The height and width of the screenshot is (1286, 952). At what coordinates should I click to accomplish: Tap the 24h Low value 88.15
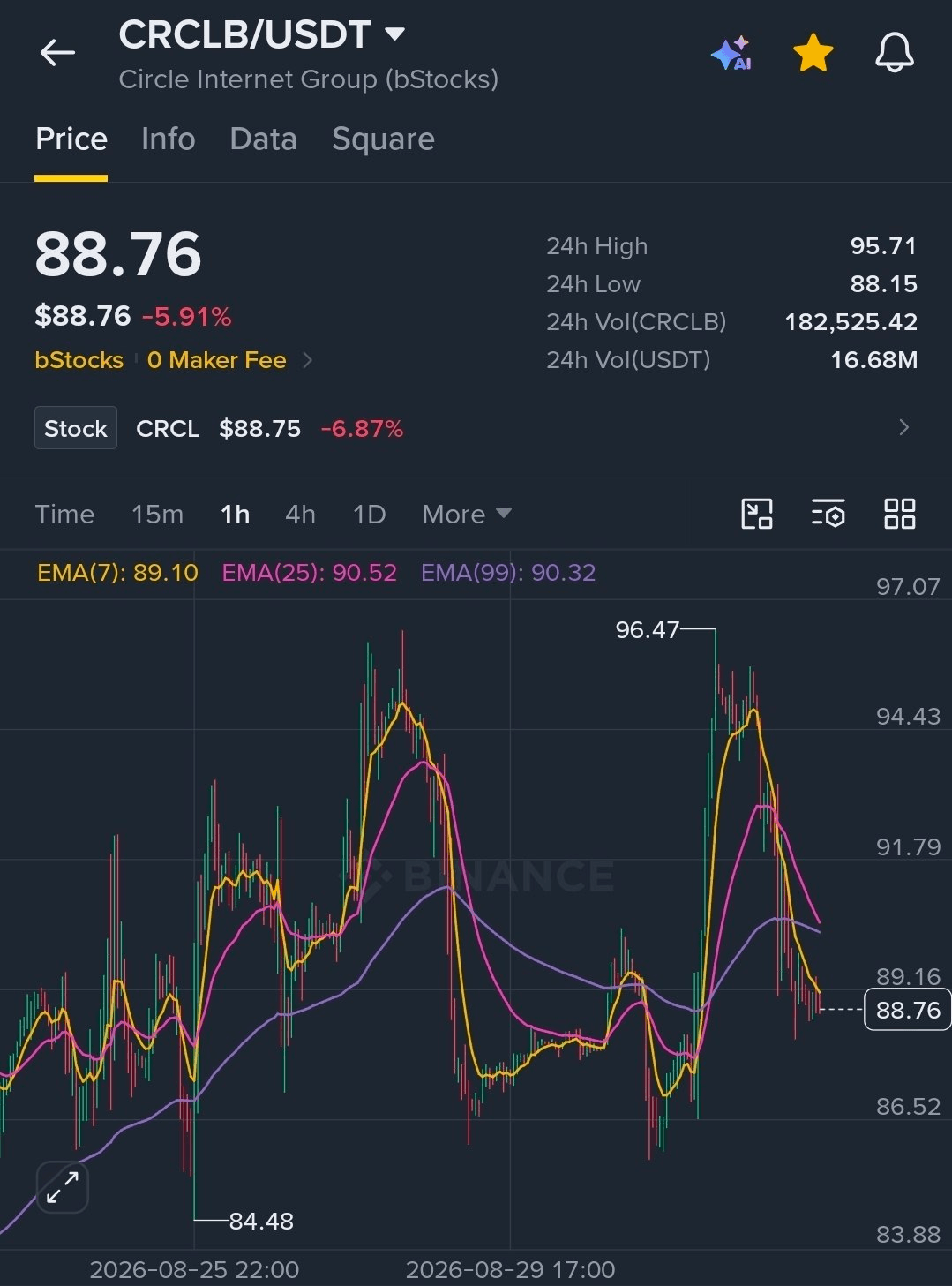(883, 284)
